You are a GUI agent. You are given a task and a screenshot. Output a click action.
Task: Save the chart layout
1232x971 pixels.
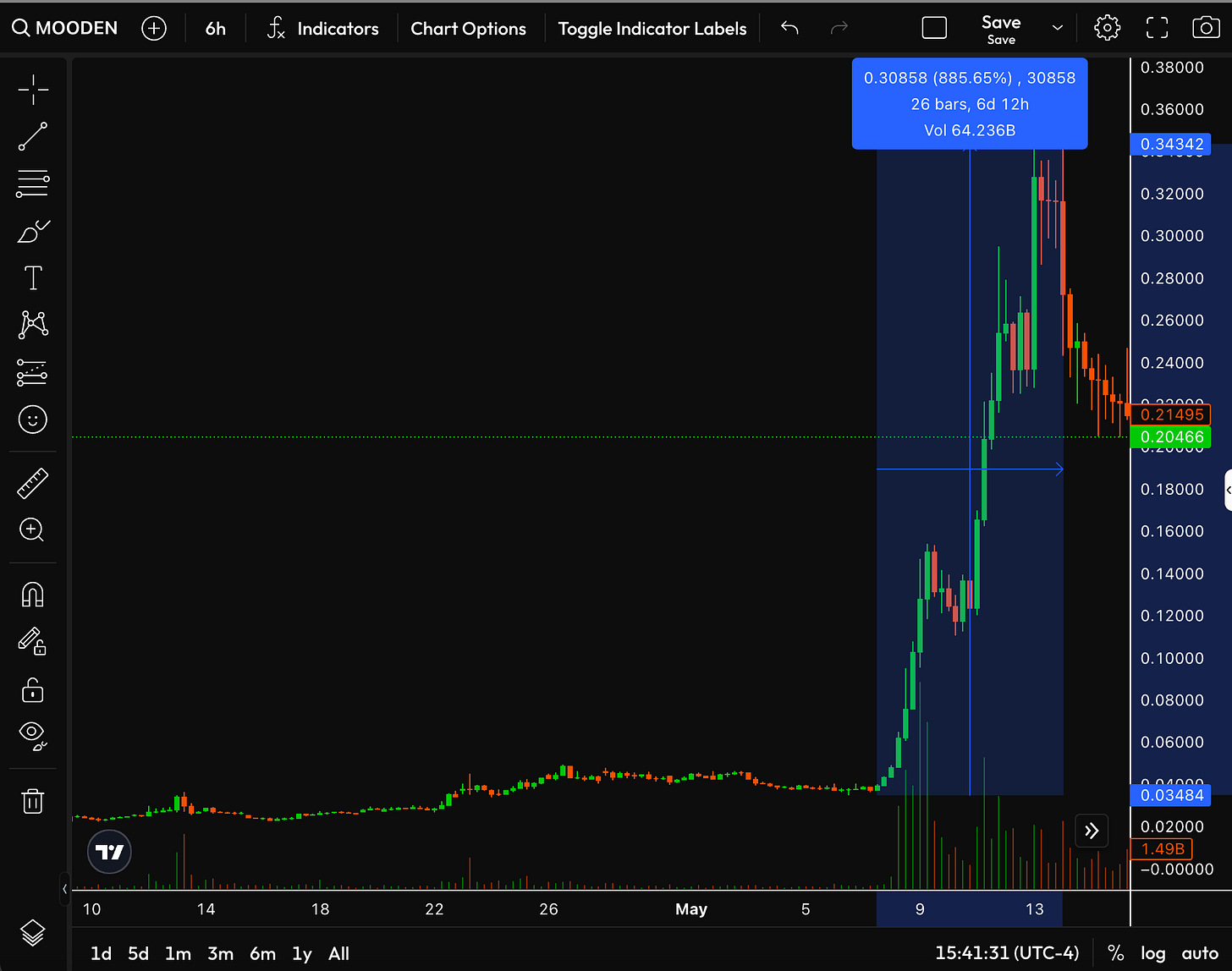click(x=1001, y=29)
